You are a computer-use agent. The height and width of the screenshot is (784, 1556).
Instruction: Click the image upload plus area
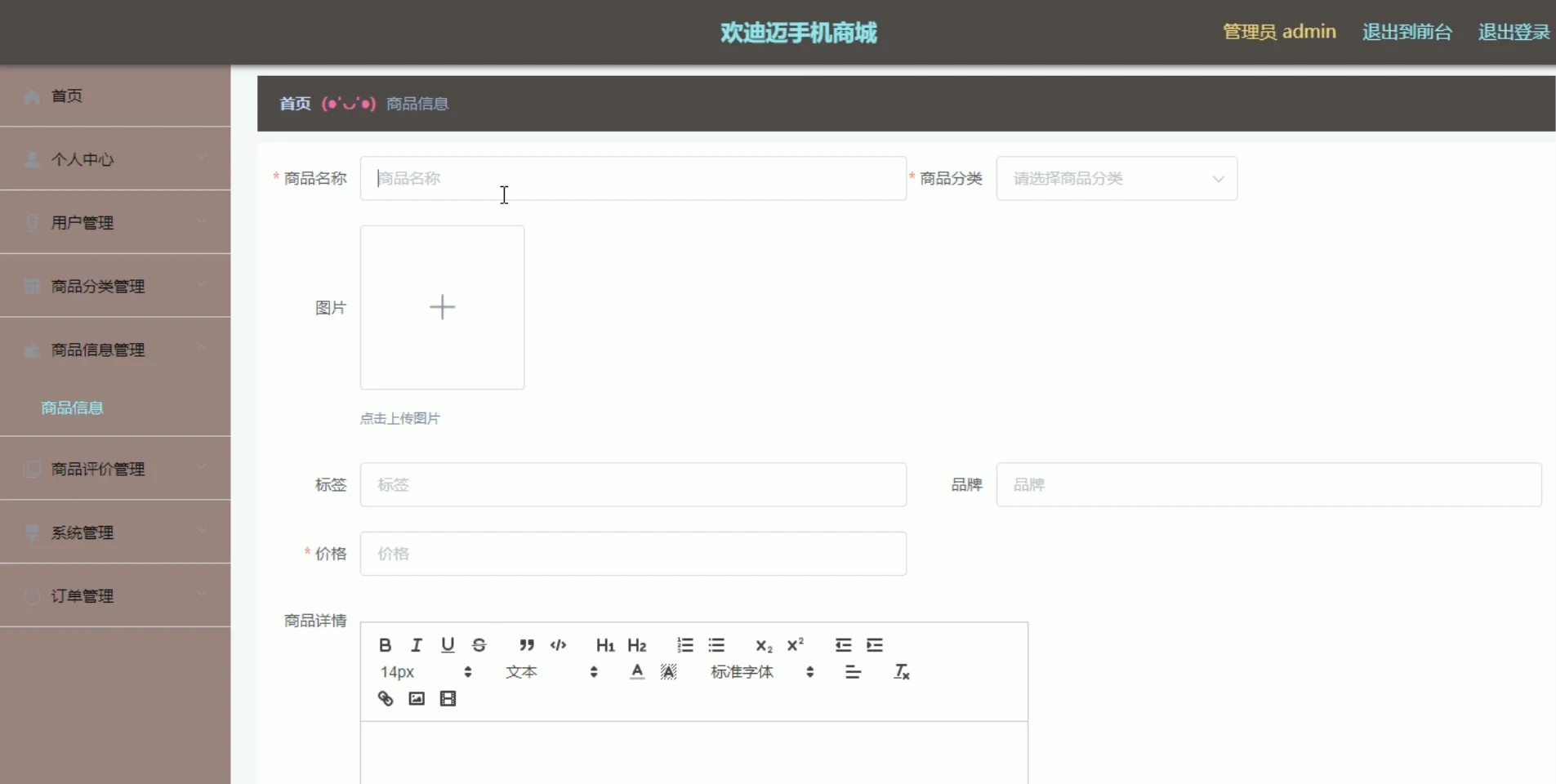coord(441,307)
